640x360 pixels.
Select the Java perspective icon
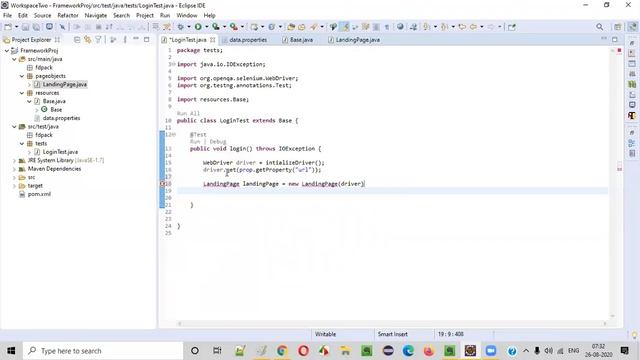[632, 27]
